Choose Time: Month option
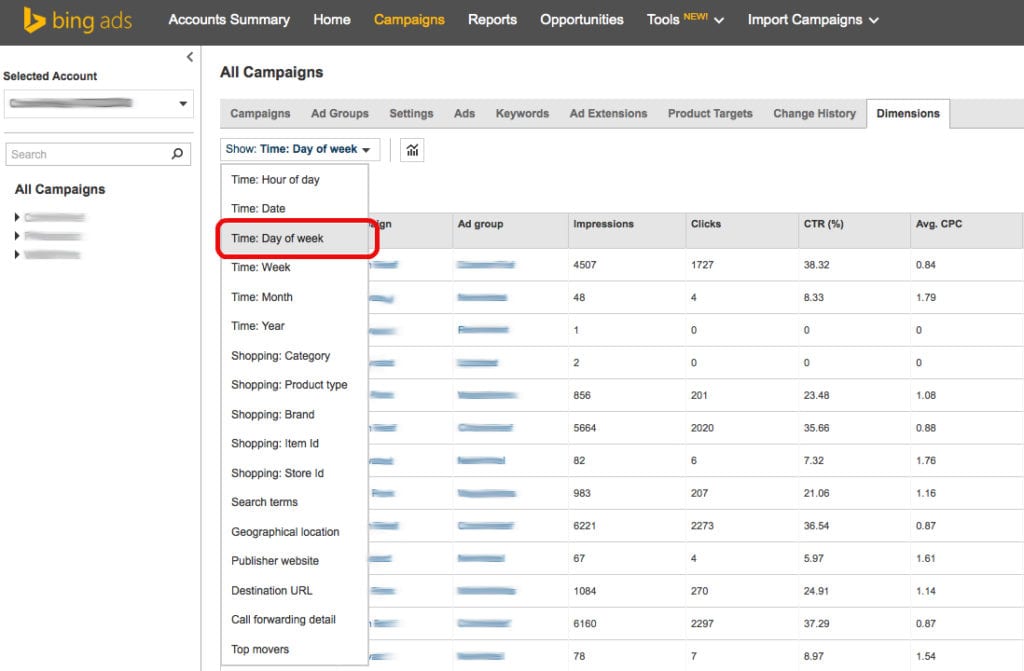The image size is (1024, 671). tap(295, 297)
